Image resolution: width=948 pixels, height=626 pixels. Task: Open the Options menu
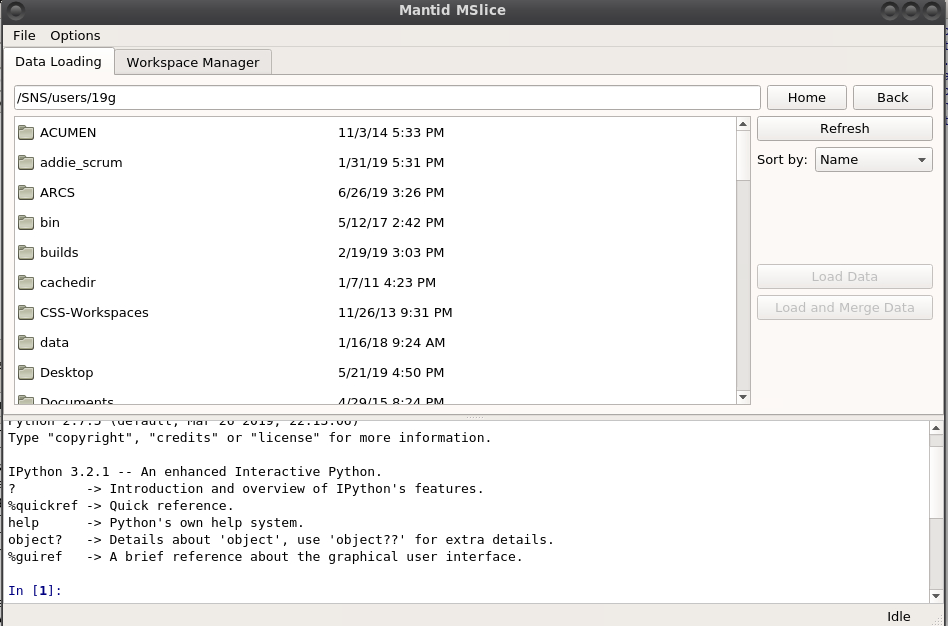coord(75,35)
